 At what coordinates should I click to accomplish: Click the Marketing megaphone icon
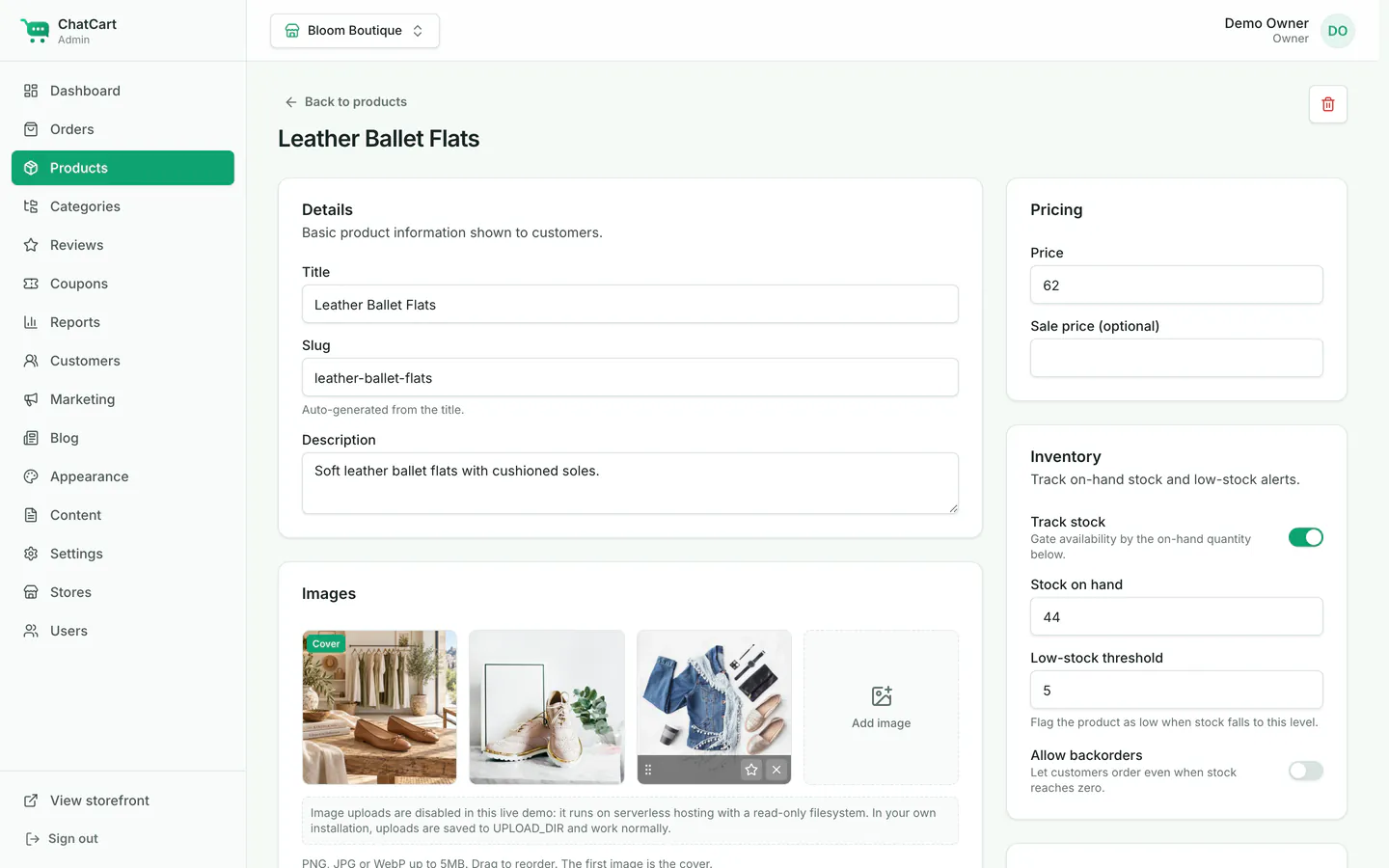[x=31, y=399]
